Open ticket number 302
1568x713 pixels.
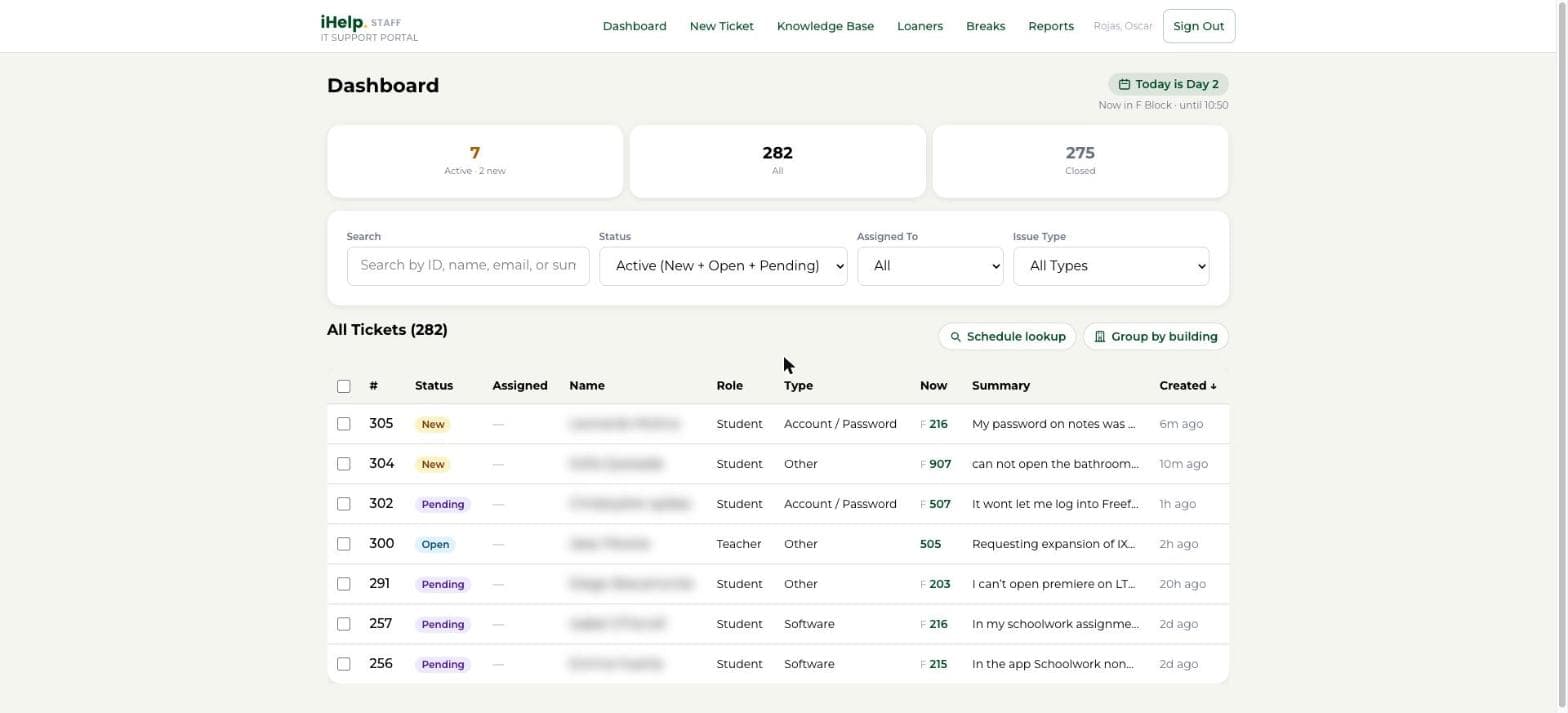[381, 504]
